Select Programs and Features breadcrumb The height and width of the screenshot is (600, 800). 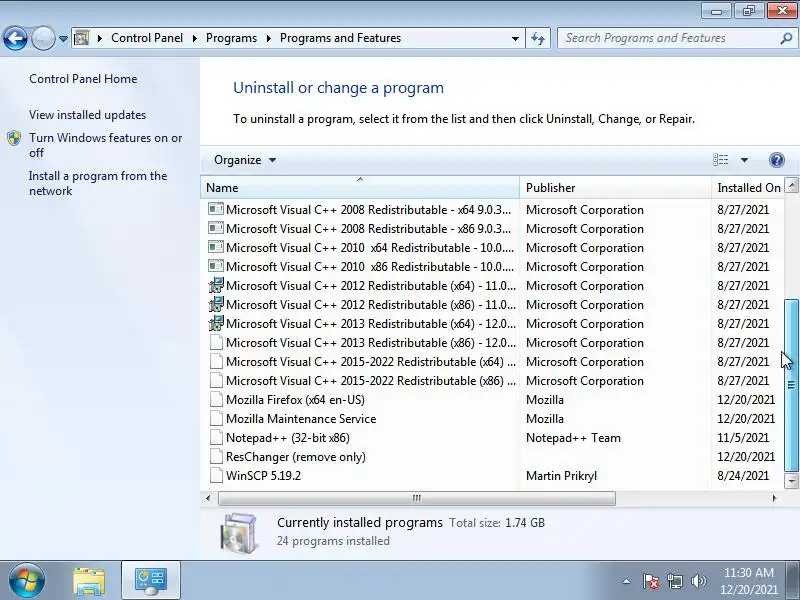point(340,38)
